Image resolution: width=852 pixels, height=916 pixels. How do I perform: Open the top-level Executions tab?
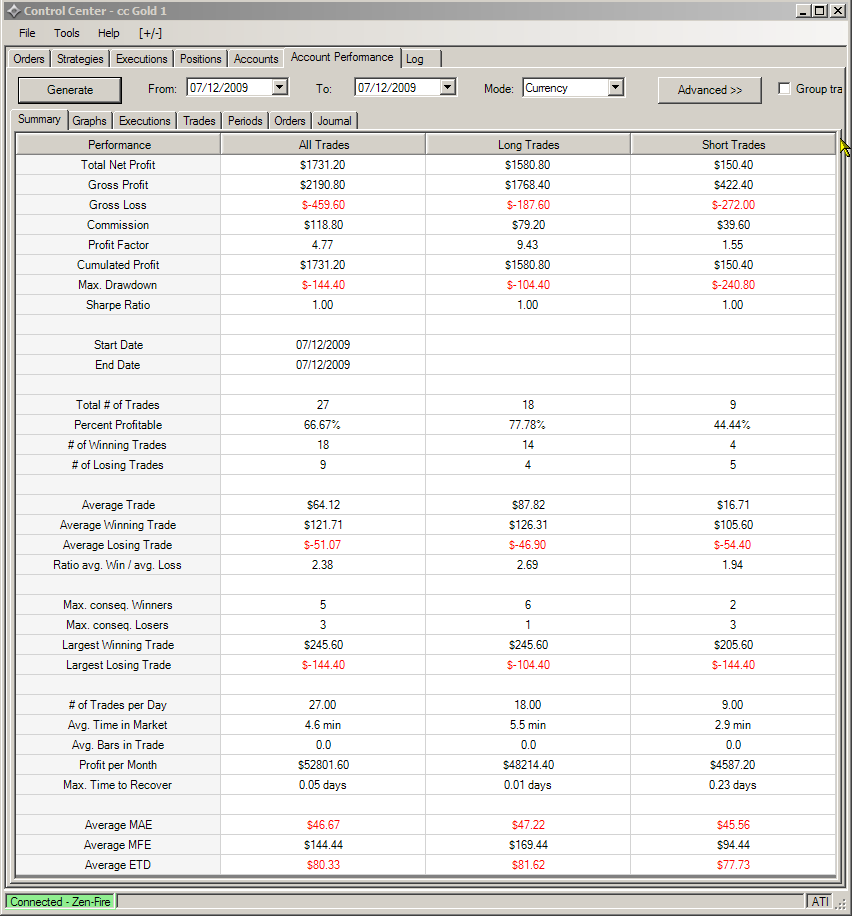pyautogui.click(x=141, y=59)
